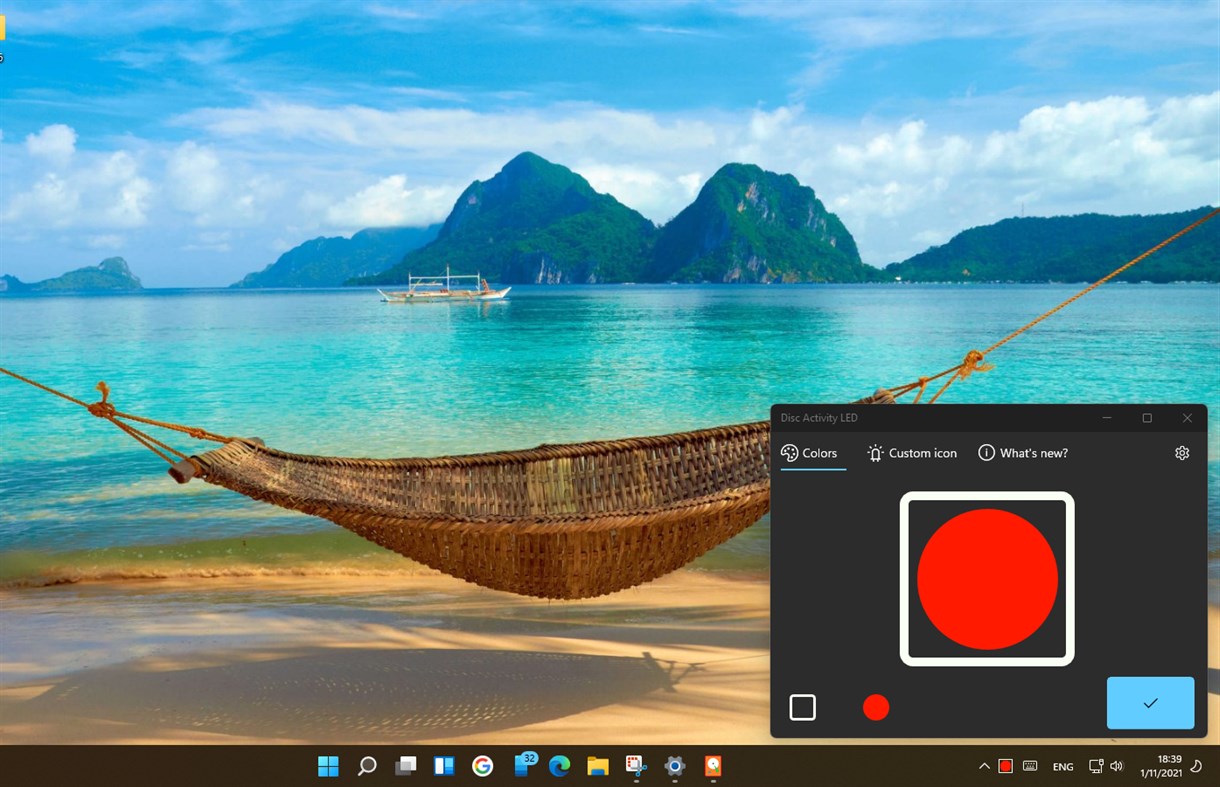Open Windows Settings from the taskbar
Viewport: 1220px width, 787px height.
tap(674, 767)
